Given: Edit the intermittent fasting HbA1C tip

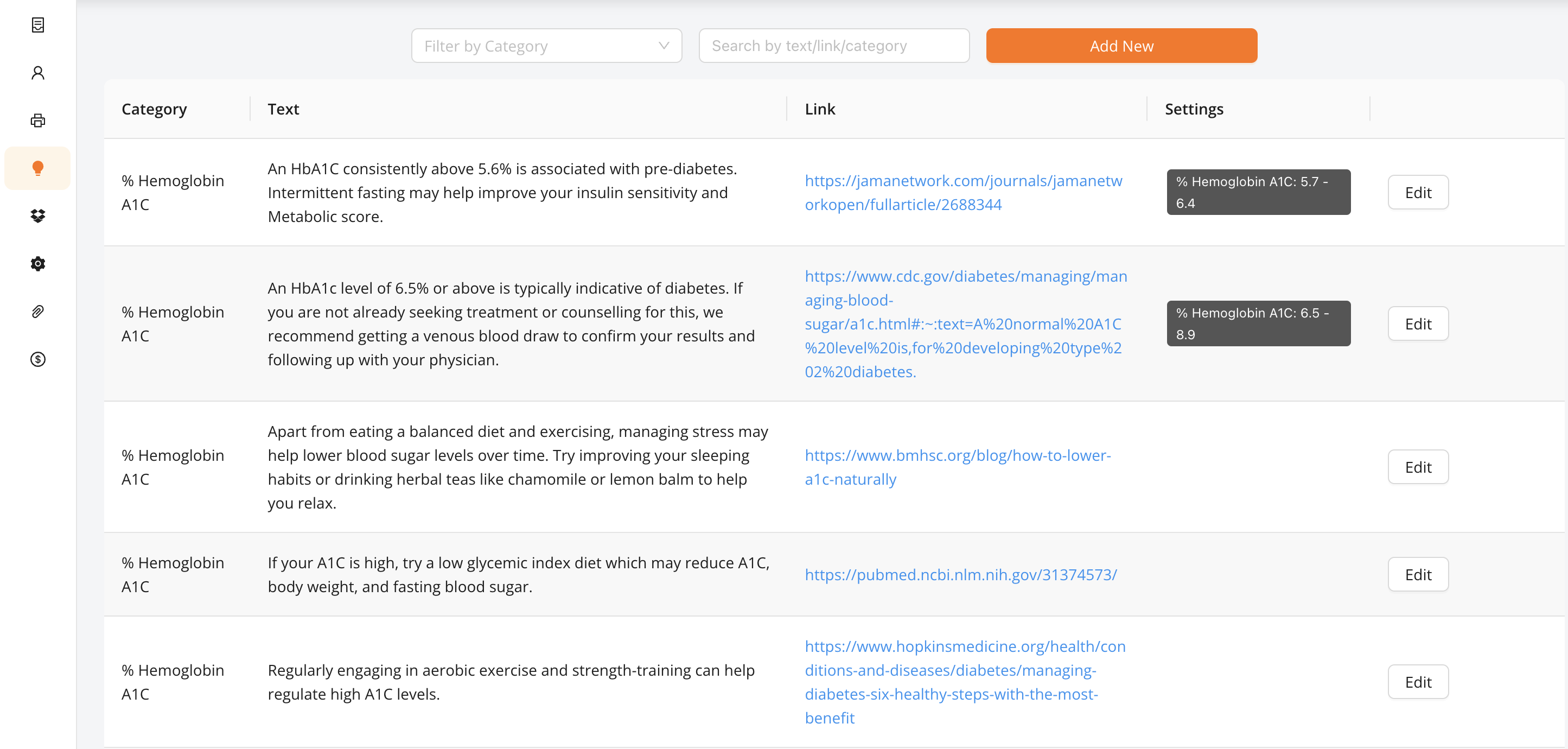Looking at the screenshot, I should pyautogui.click(x=1418, y=193).
